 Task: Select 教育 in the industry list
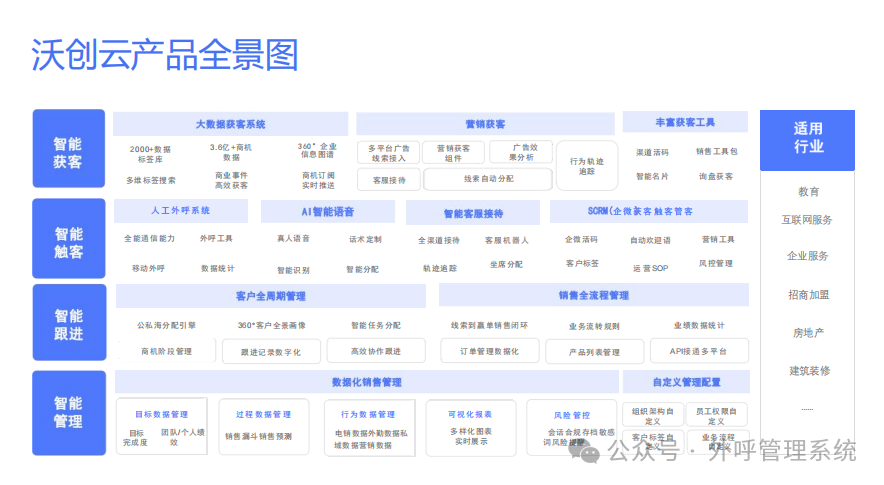click(808, 192)
